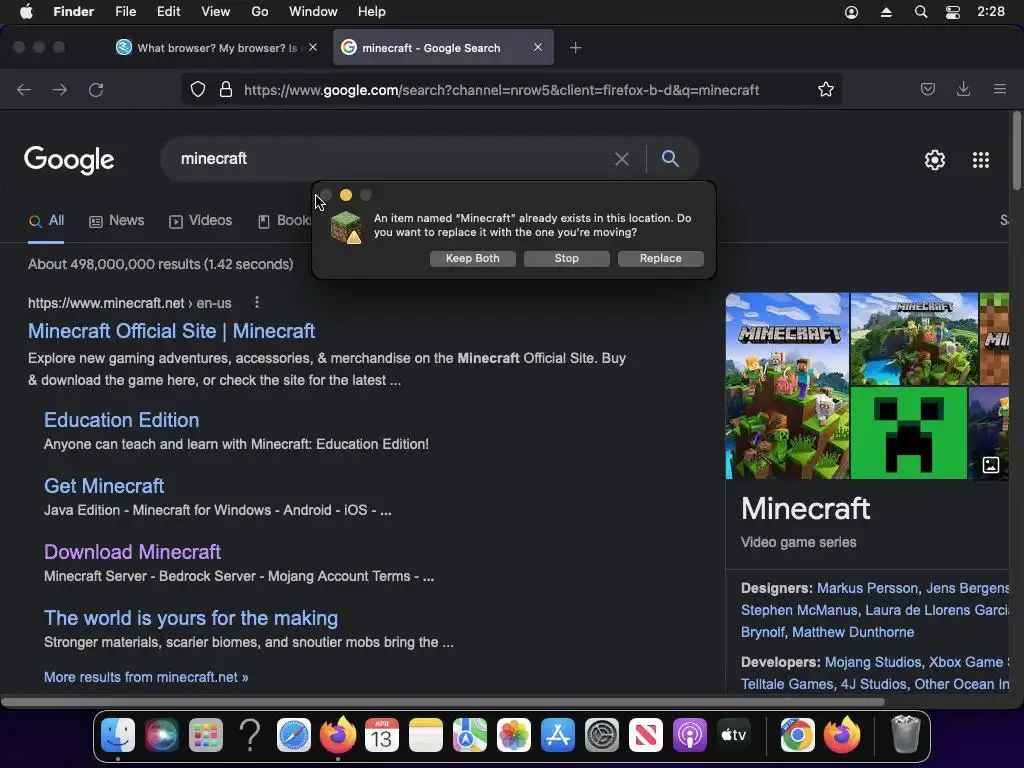Open Finder from the Dock
The height and width of the screenshot is (768, 1024).
point(118,735)
